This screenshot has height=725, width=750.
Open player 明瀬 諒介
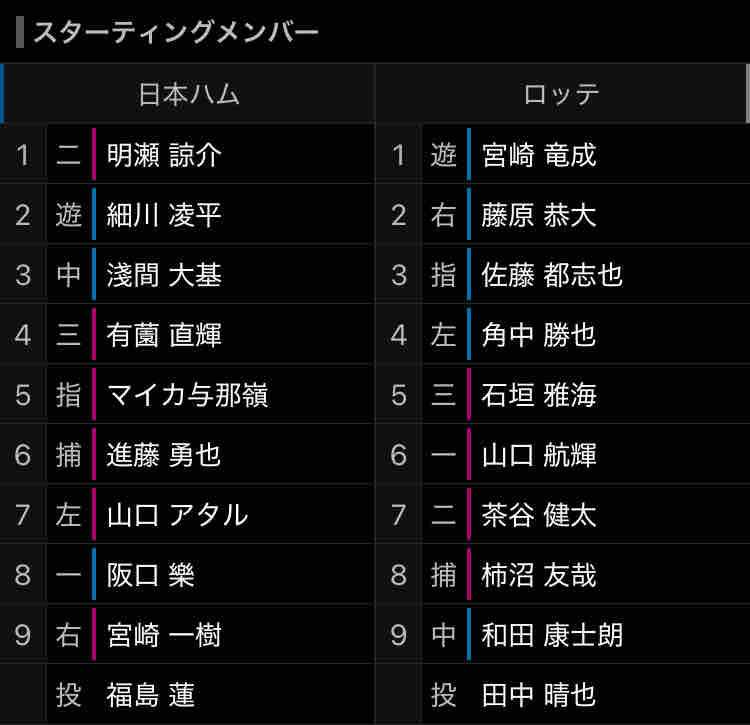tap(164, 155)
